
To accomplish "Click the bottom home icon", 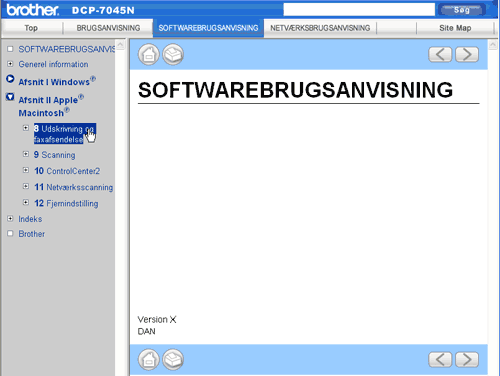I will click(x=149, y=359).
